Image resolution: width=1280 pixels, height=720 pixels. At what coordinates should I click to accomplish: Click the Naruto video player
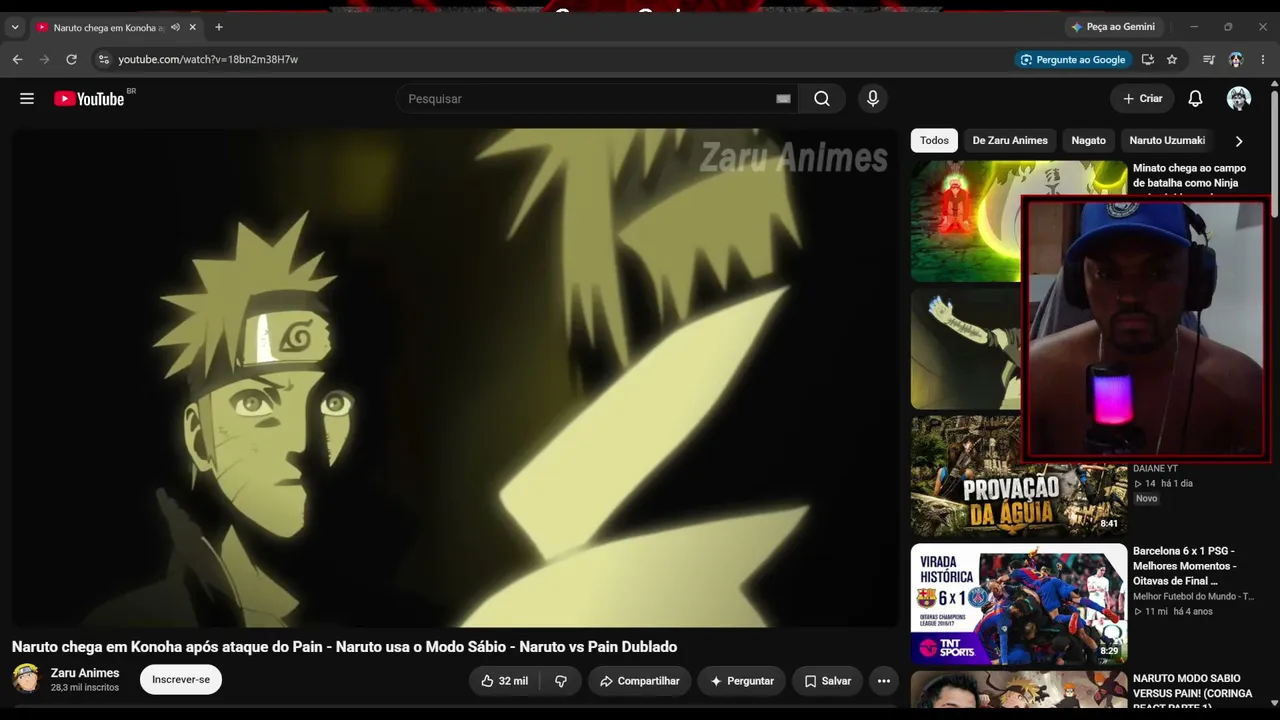click(x=455, y=378)
